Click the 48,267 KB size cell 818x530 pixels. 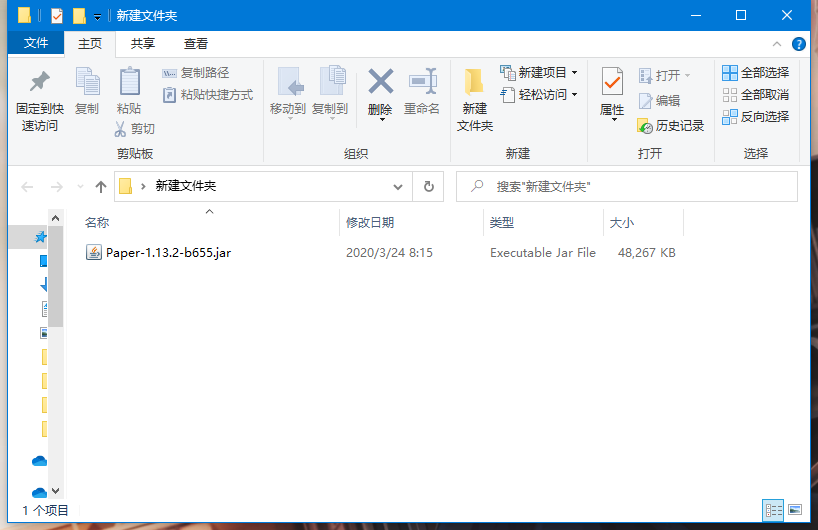(646, 253)
